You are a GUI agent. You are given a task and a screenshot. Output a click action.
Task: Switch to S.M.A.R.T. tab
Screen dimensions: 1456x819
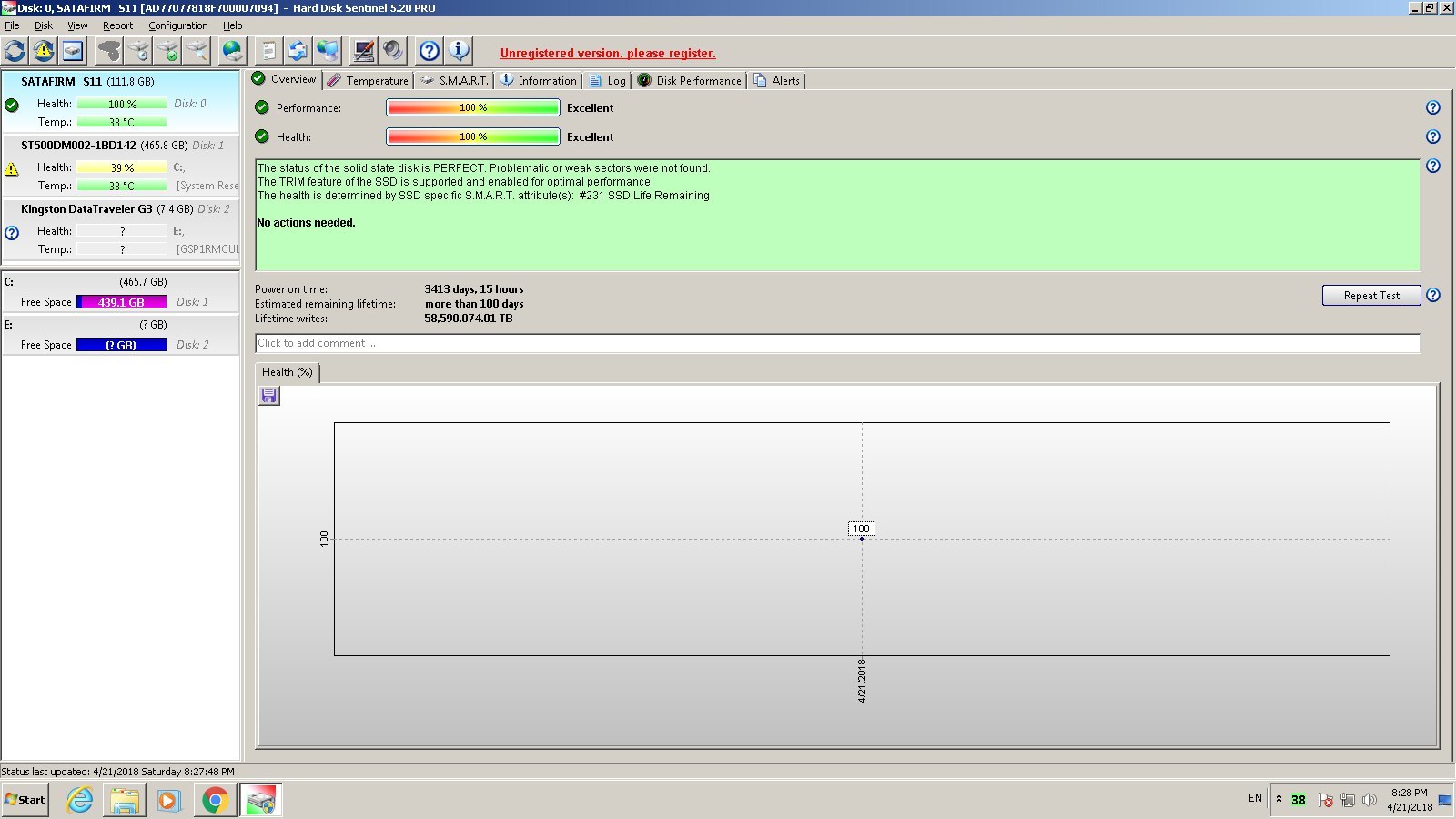pos(454,81)
